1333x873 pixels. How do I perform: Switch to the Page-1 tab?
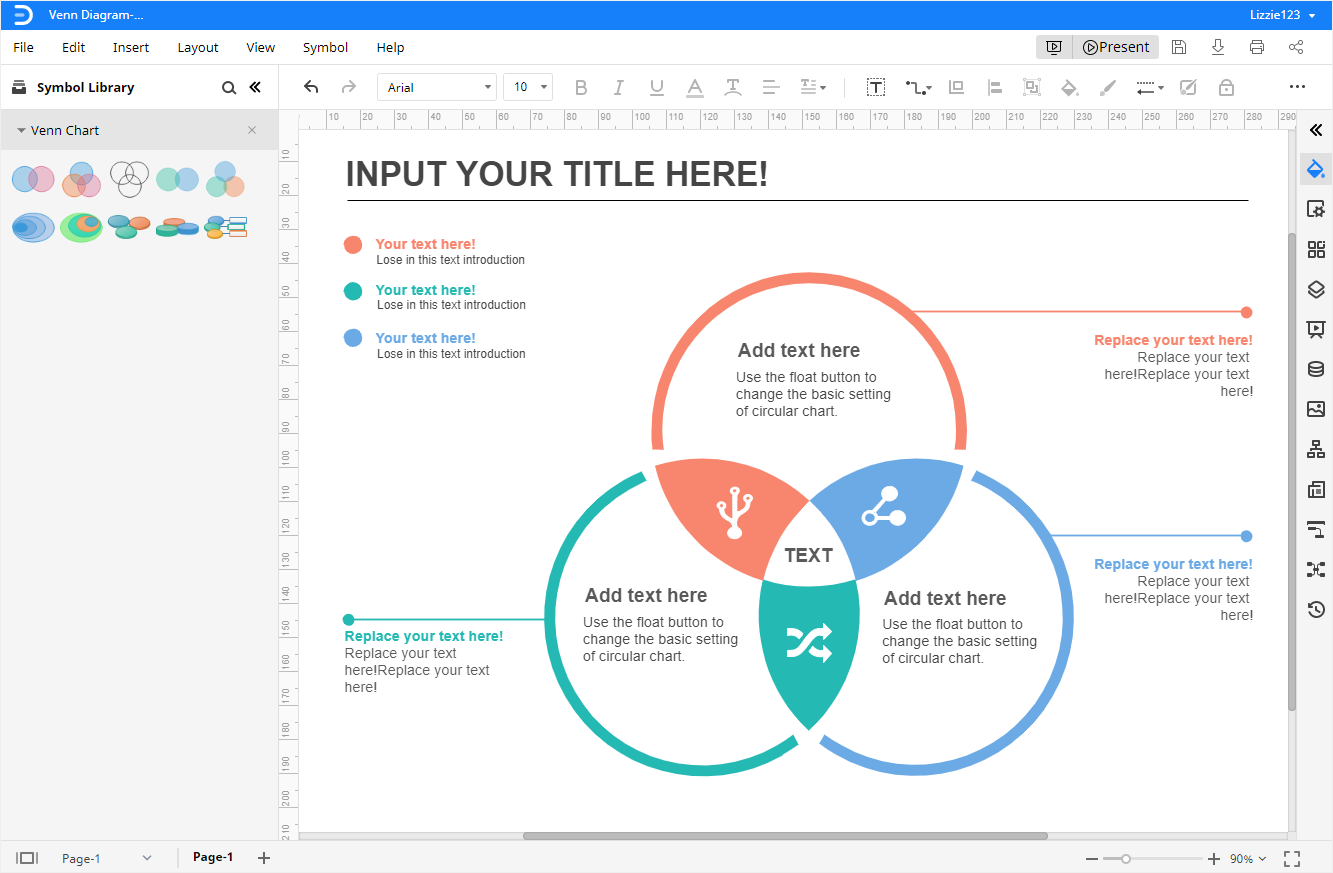click(212, 857)
